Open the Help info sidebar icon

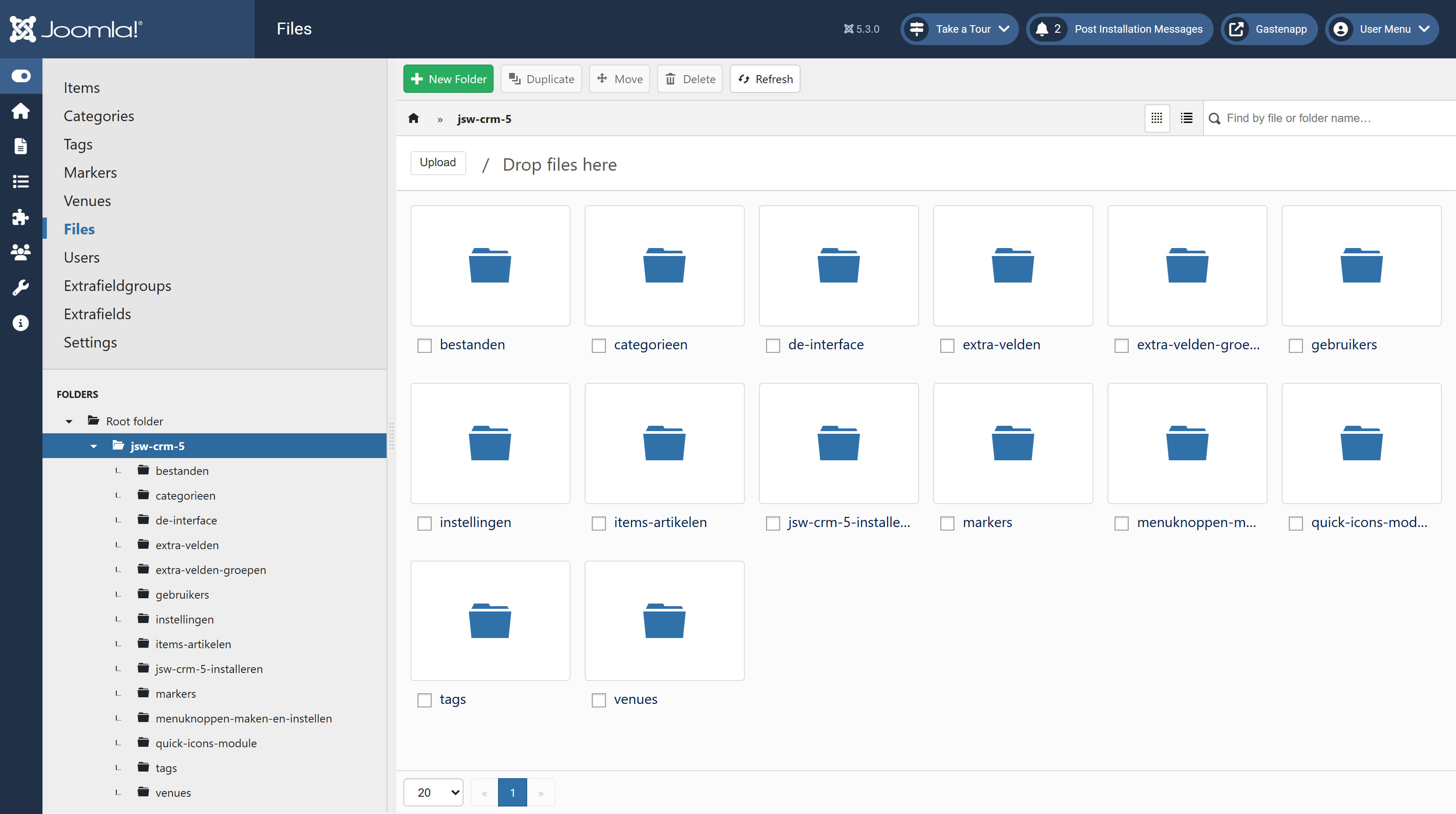pyautogui.click(x=21, y=323)
